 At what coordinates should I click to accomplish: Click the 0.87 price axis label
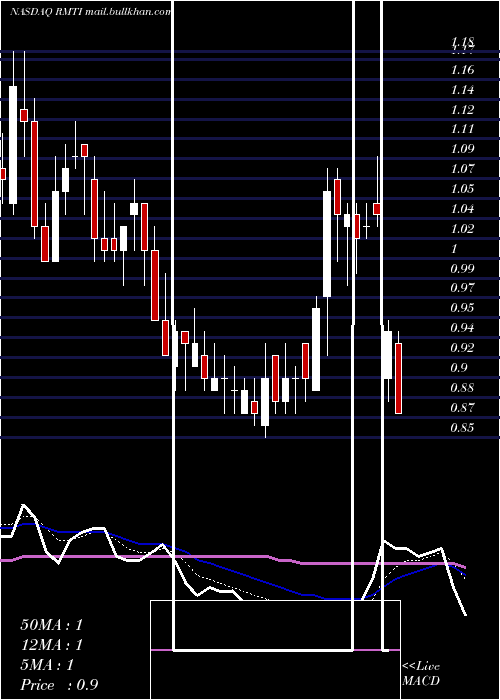[x=462, y=408]
